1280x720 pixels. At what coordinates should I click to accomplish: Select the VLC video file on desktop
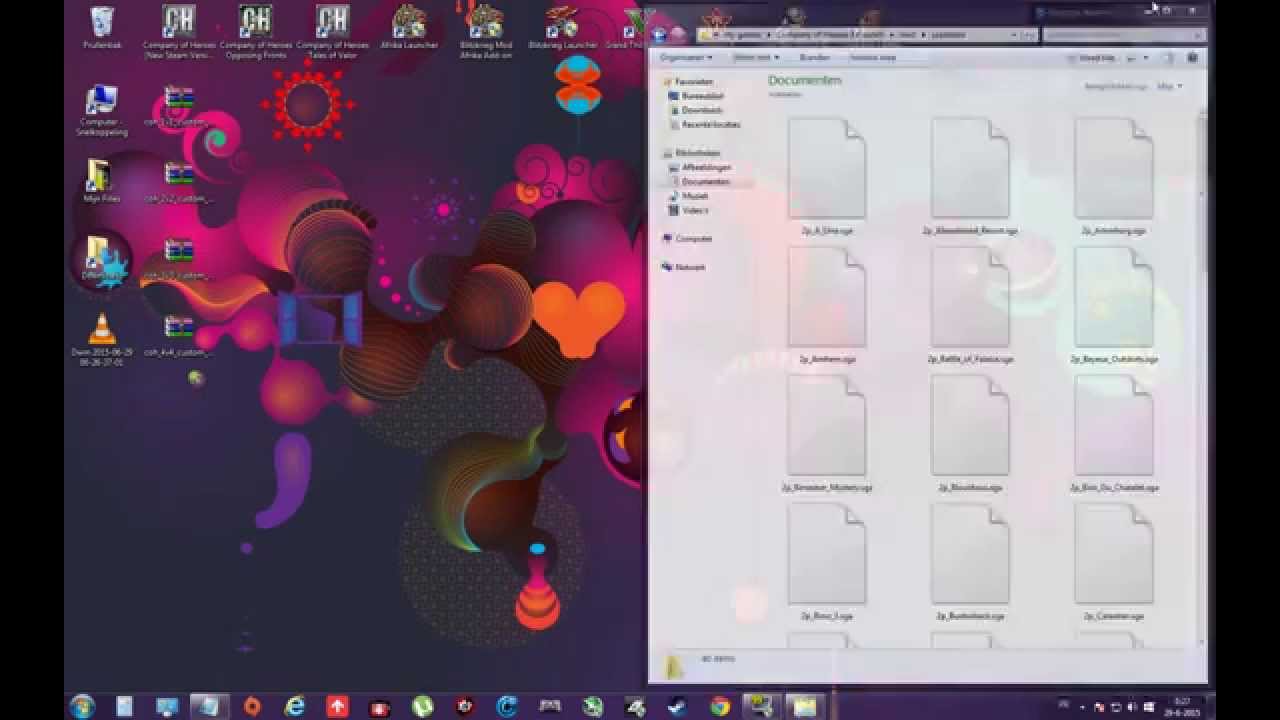[102, 340]
